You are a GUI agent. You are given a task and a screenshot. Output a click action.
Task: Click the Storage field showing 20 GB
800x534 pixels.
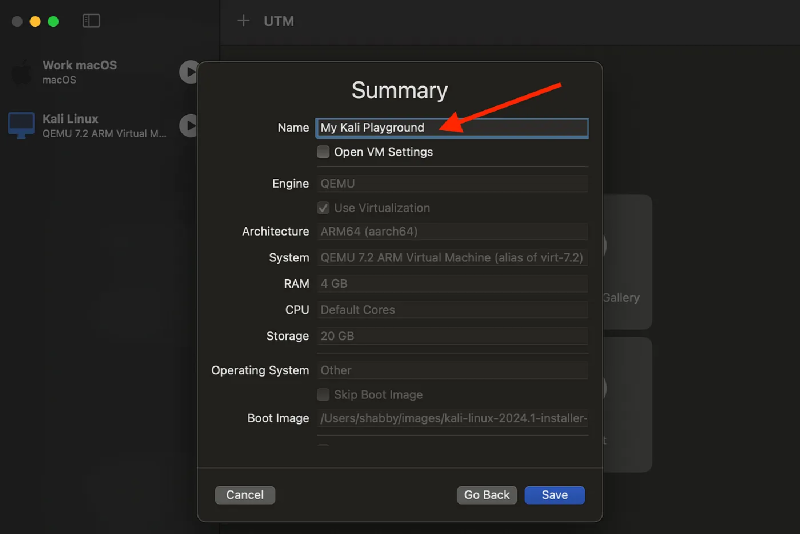point(452,336)
